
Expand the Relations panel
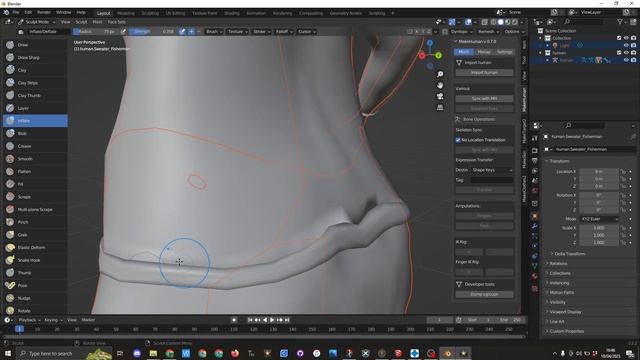pos(558,264)
